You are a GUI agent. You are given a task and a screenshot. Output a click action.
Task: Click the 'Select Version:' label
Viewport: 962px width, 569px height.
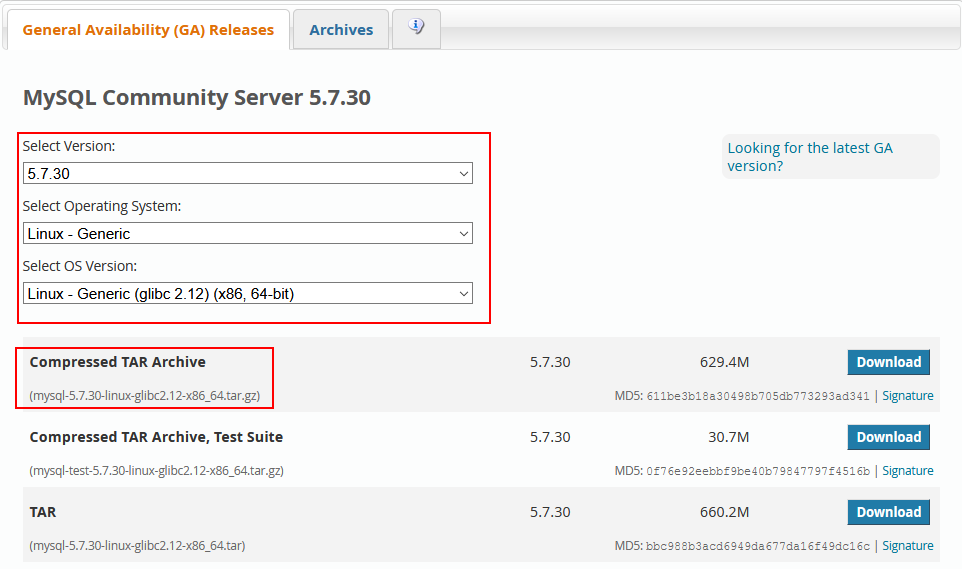click(69, 146)
